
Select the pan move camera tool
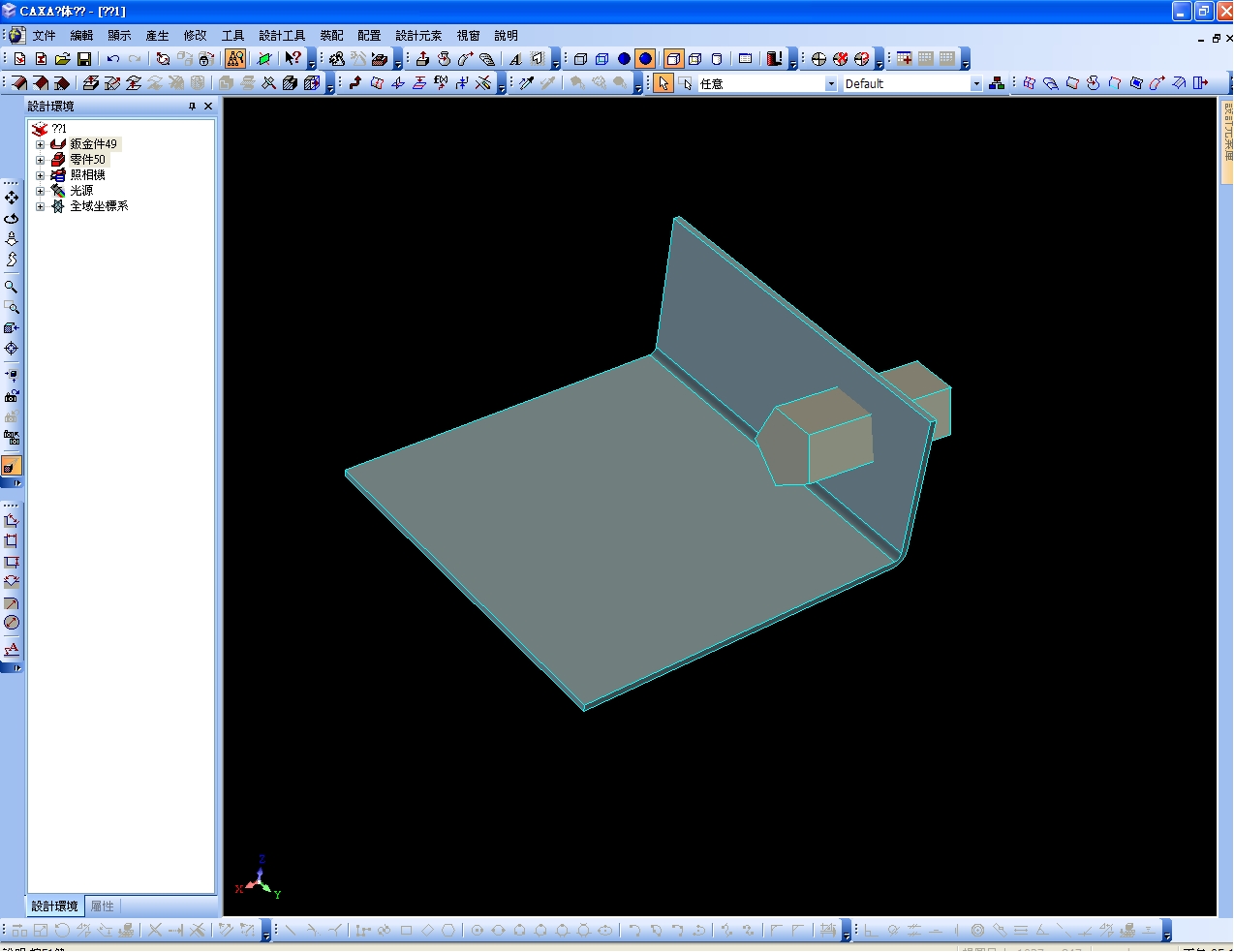click(12, 198)
